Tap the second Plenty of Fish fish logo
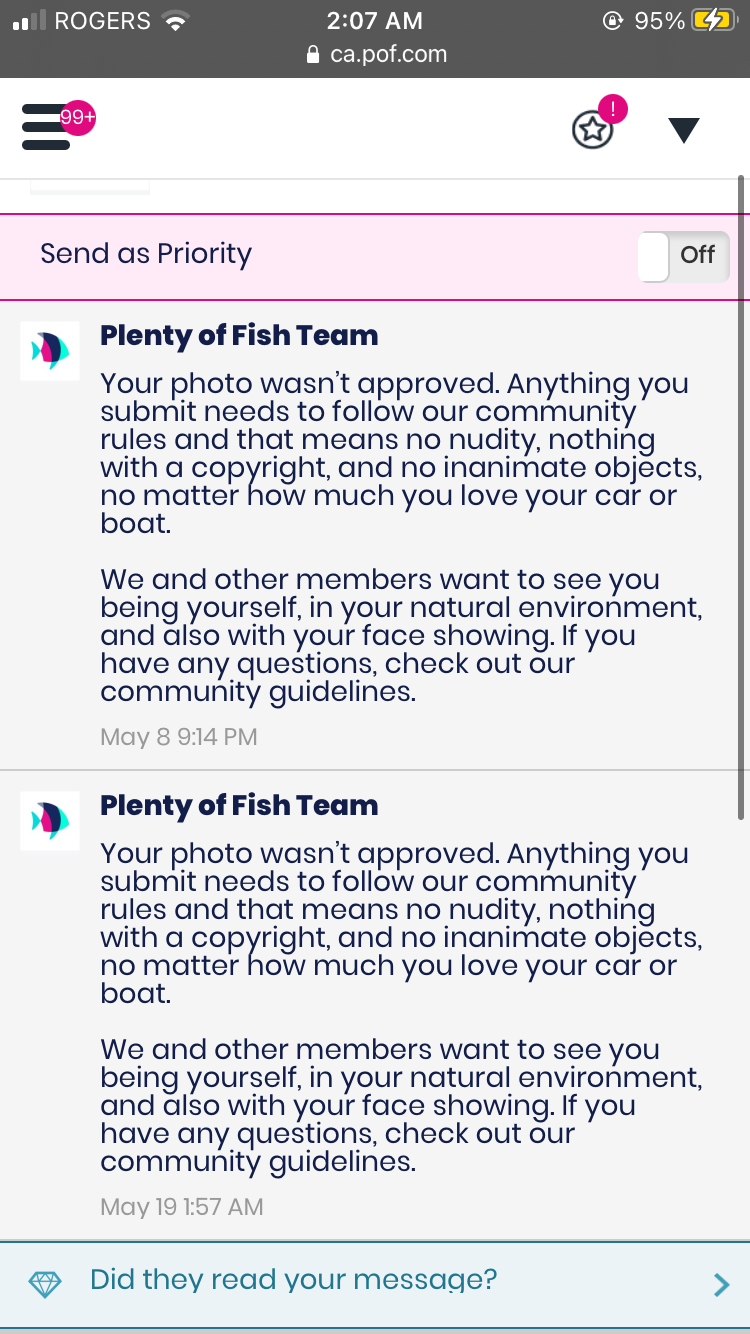 coord(50,820)
